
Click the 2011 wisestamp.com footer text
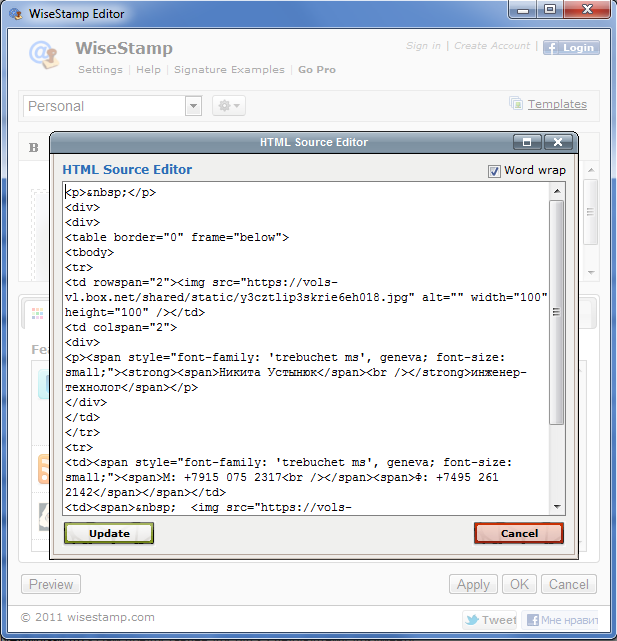(88, 617)
